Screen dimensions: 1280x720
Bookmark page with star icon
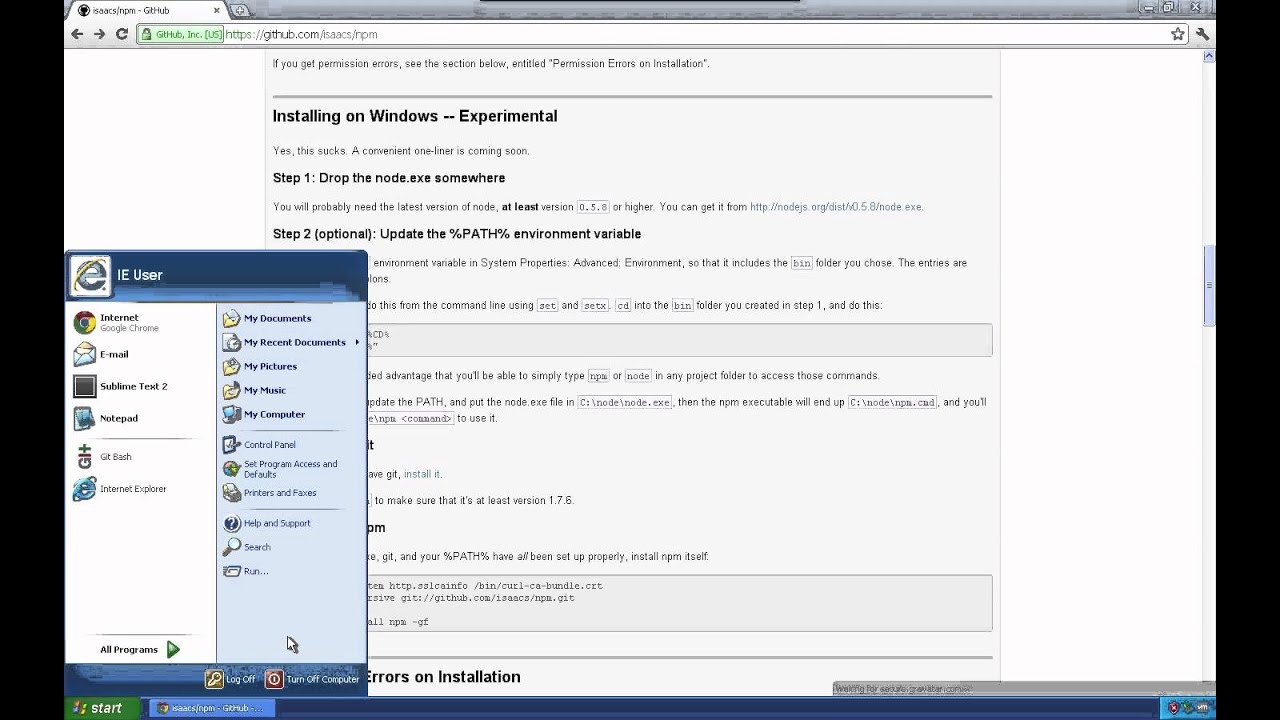[1178, 34]
